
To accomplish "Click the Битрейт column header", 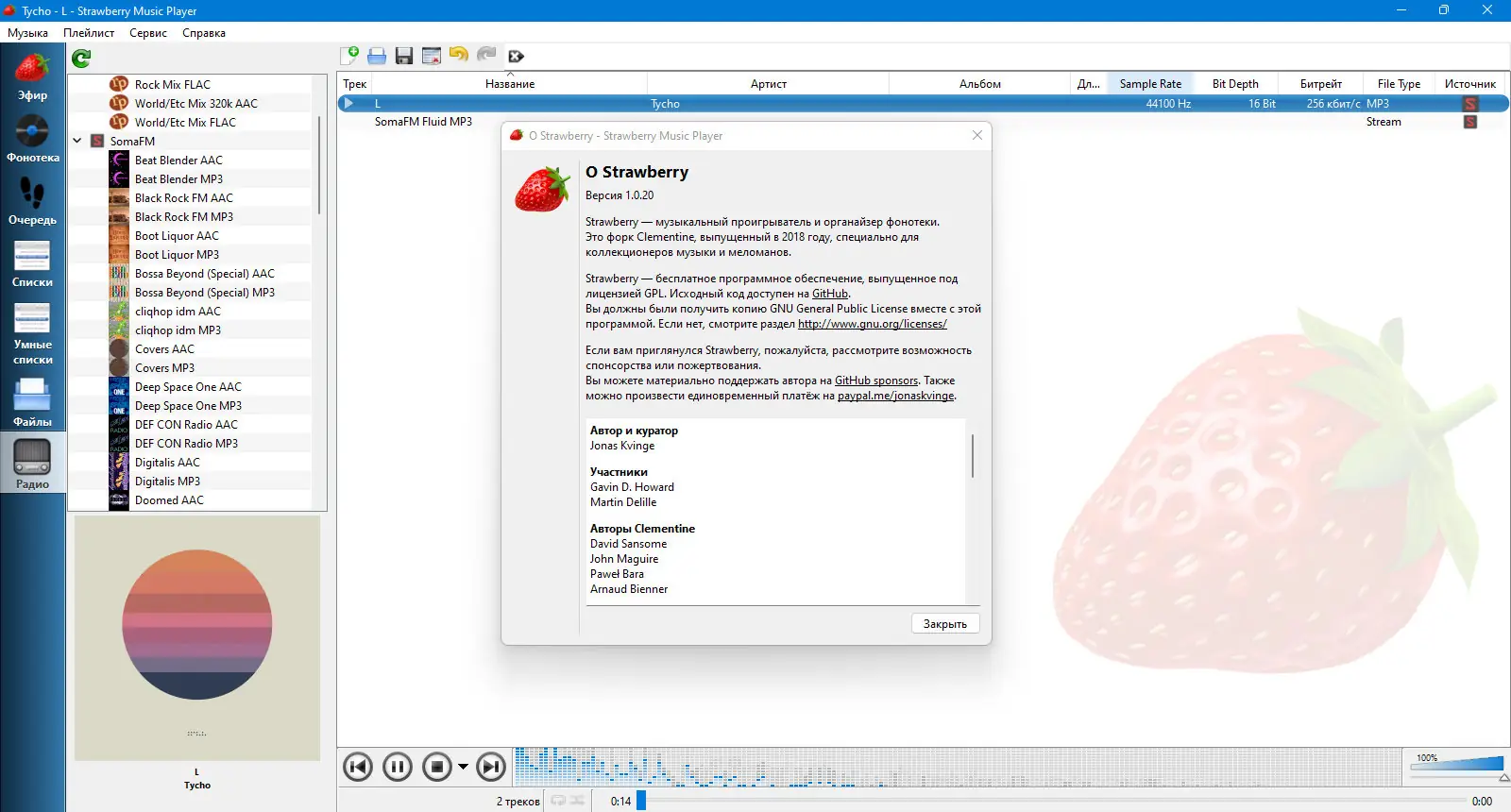I will pos(1320,84).
